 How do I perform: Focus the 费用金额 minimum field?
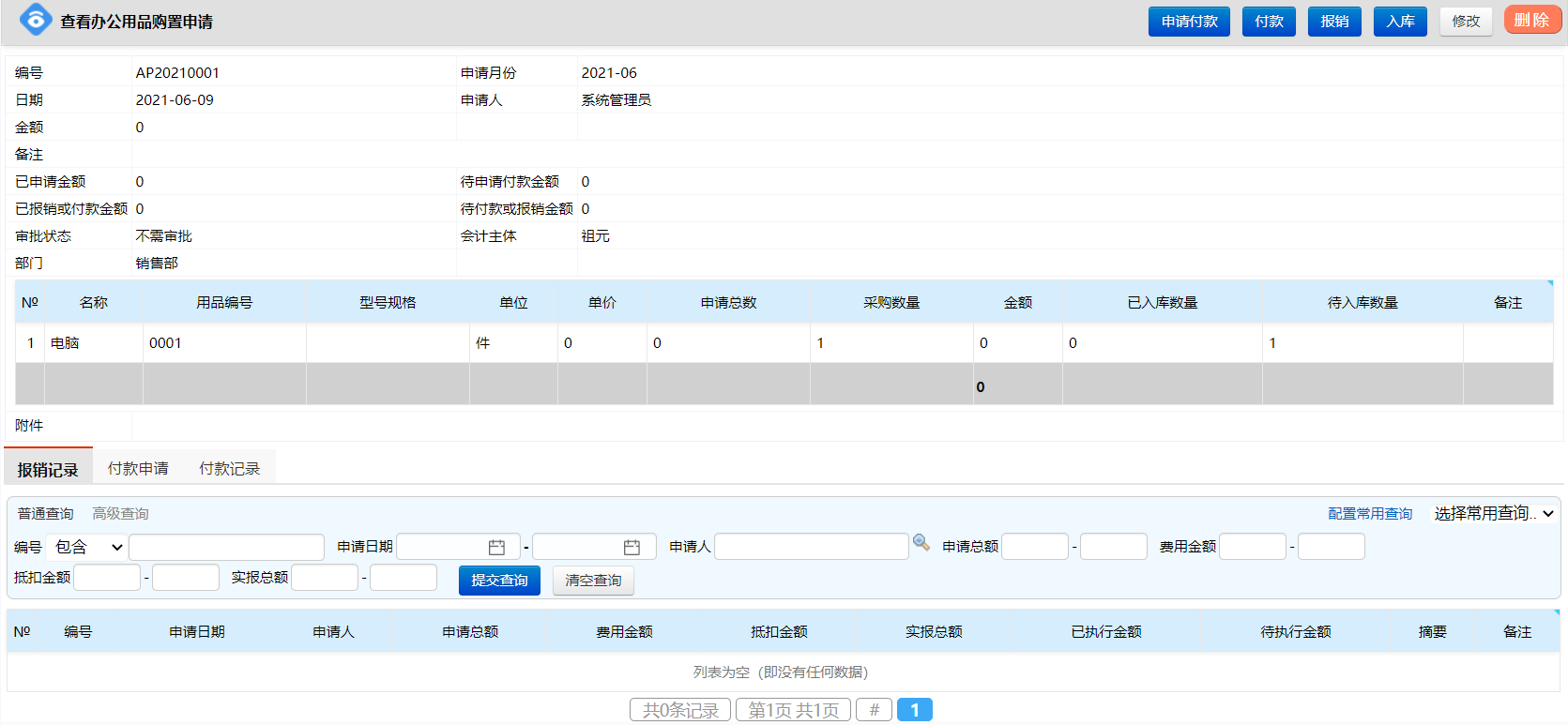click(1253, 546)
